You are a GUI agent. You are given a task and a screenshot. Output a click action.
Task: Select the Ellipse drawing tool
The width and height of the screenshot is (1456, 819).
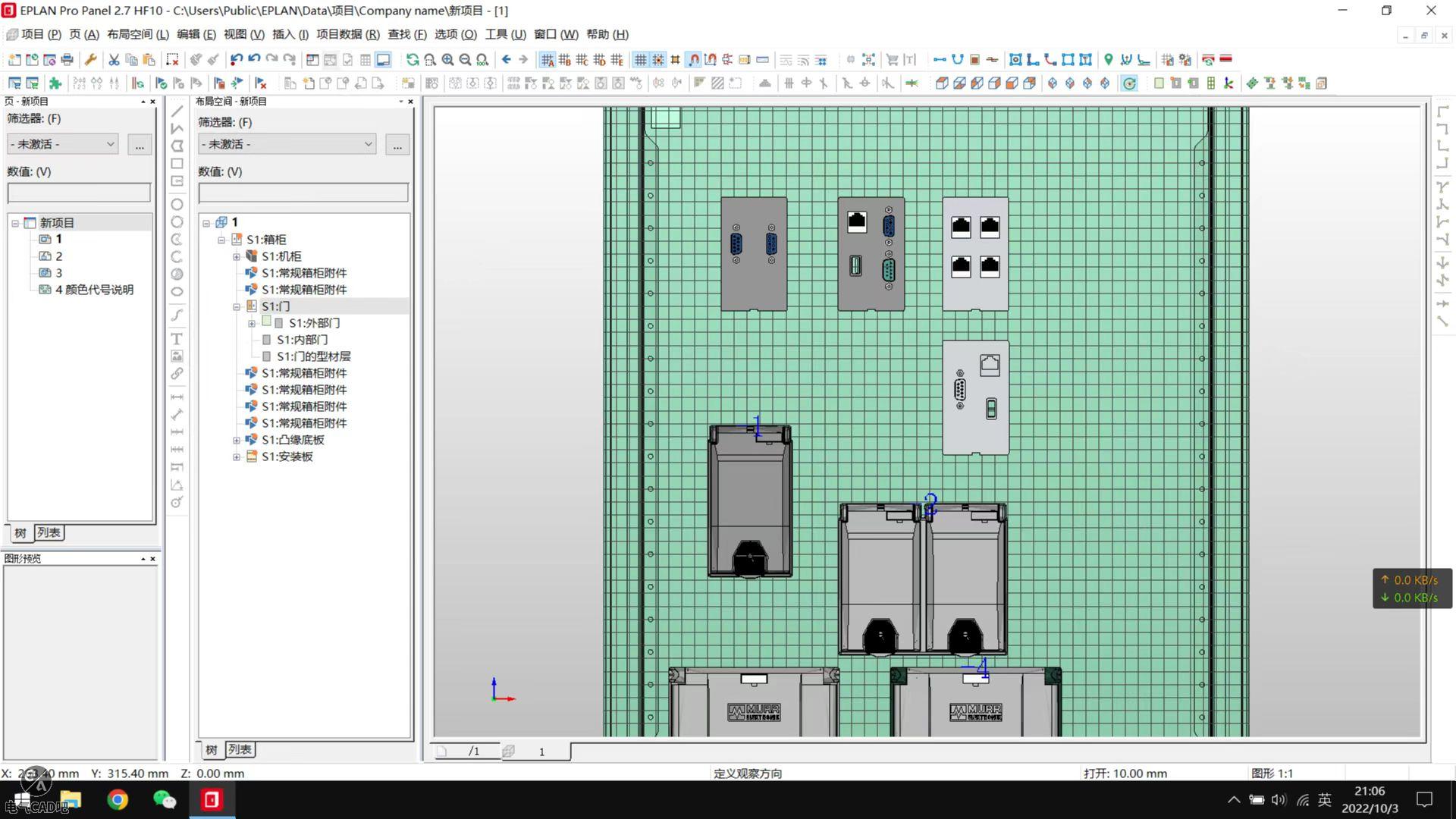177,291
